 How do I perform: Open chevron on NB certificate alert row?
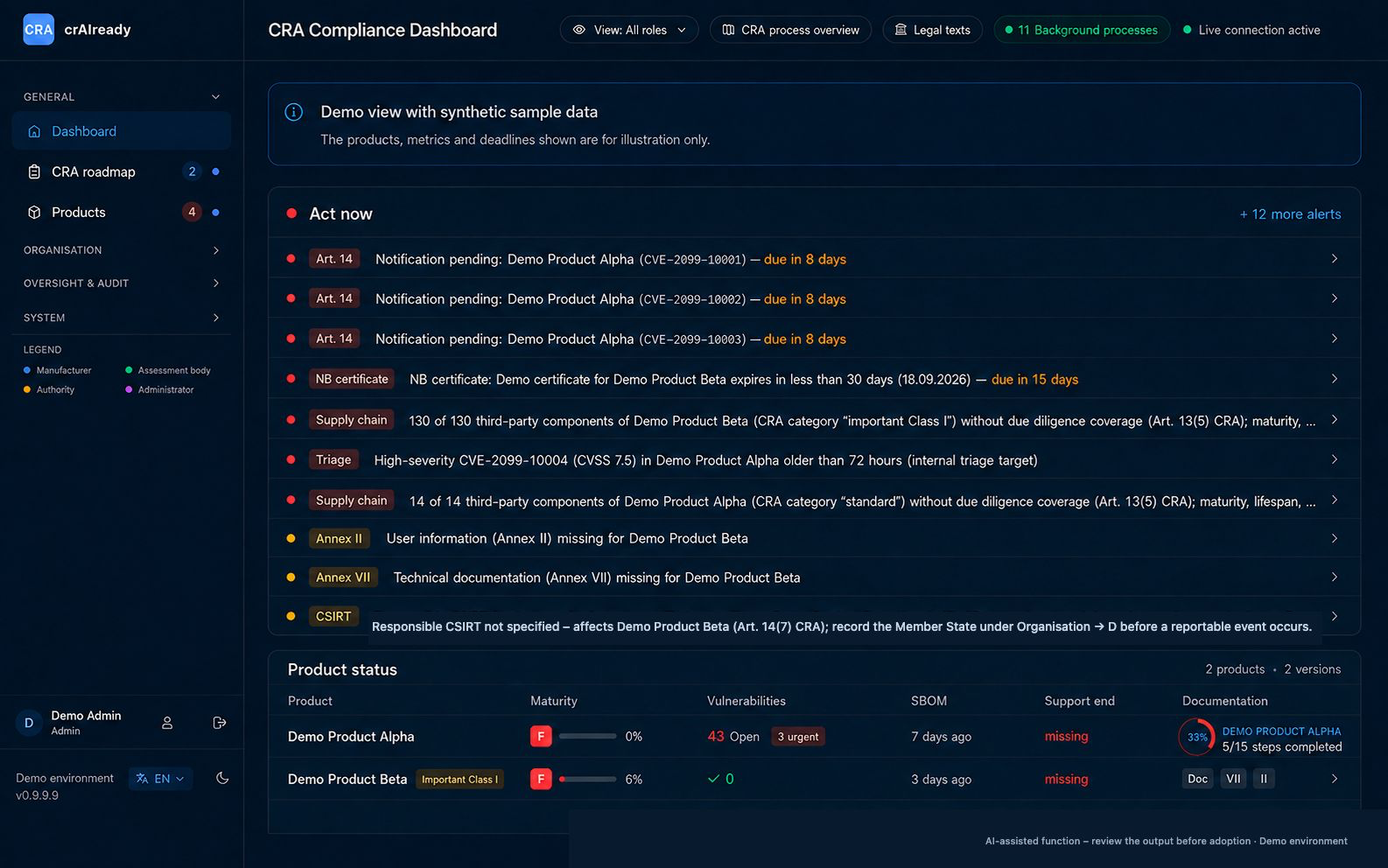pos(1334,379)
